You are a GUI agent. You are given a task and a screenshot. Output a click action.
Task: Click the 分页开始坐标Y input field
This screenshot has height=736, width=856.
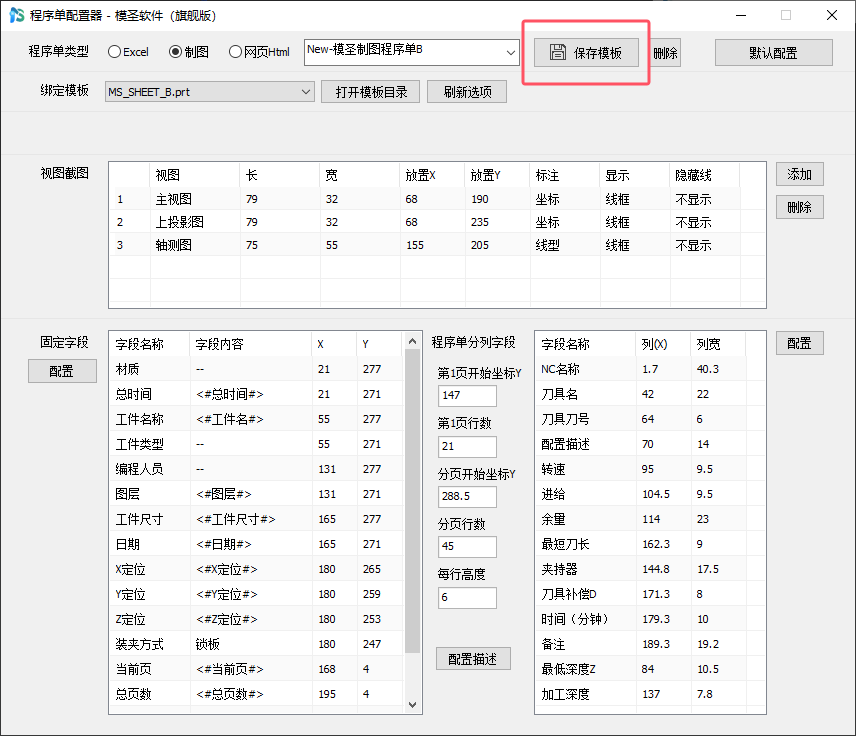coord(467,496)
